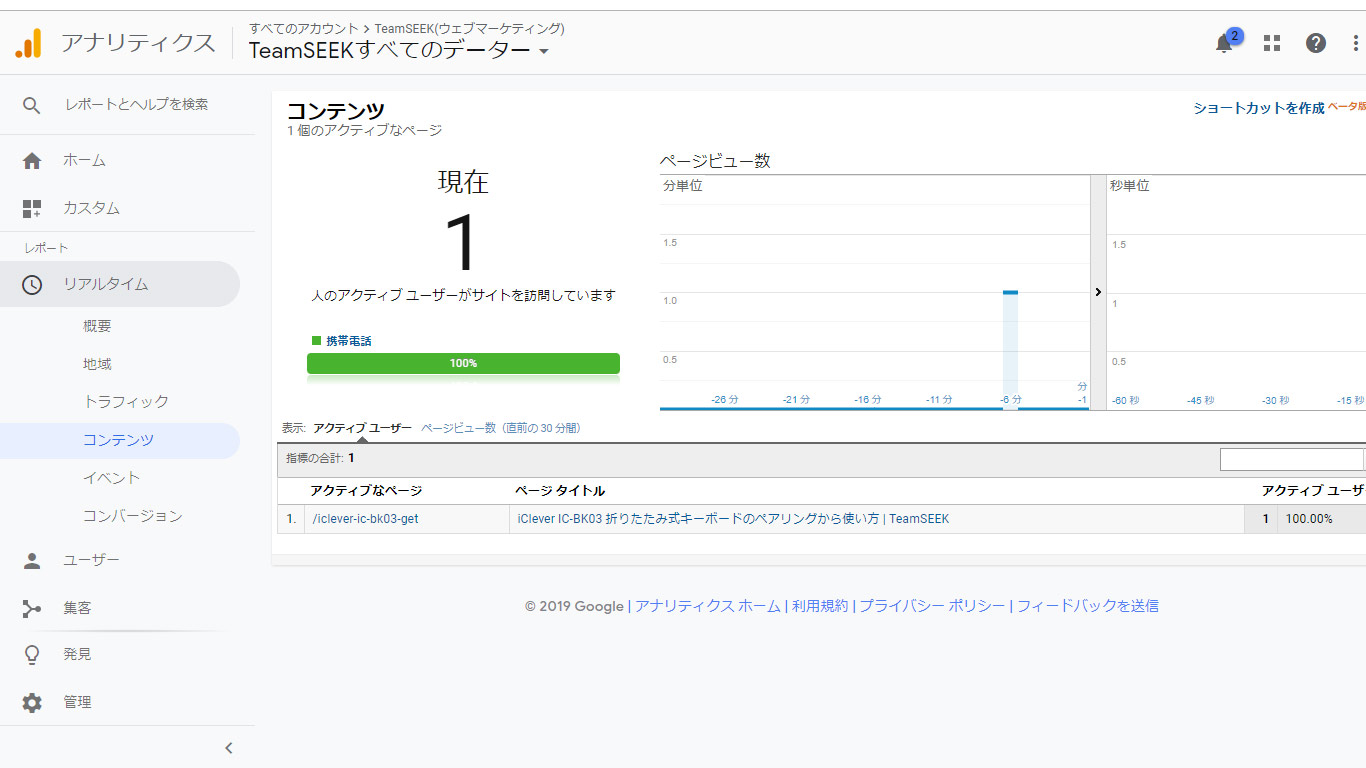This screenshot has width=1366, height=768.
Task: Click the Realtime clock icon
Action: (x=32, y=285)
